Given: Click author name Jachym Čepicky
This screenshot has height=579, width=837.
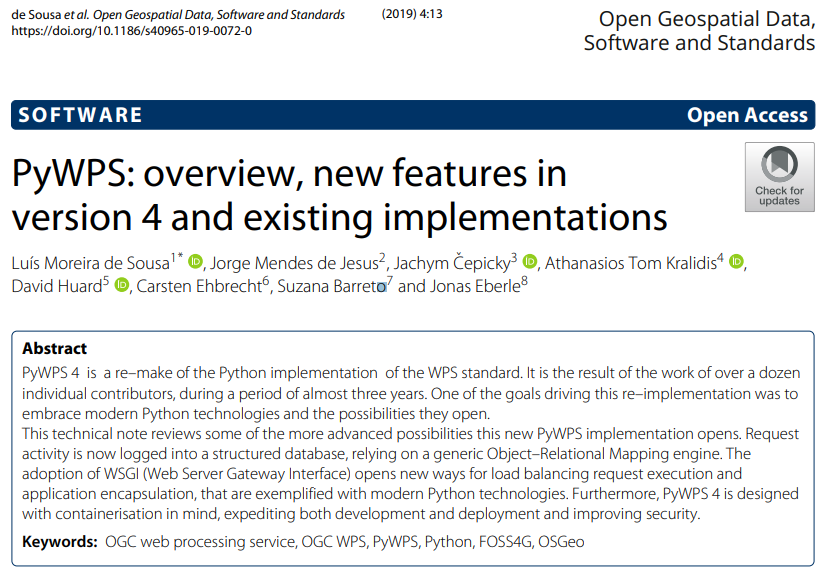Looking at the screenshot, I should click(452, 263).
